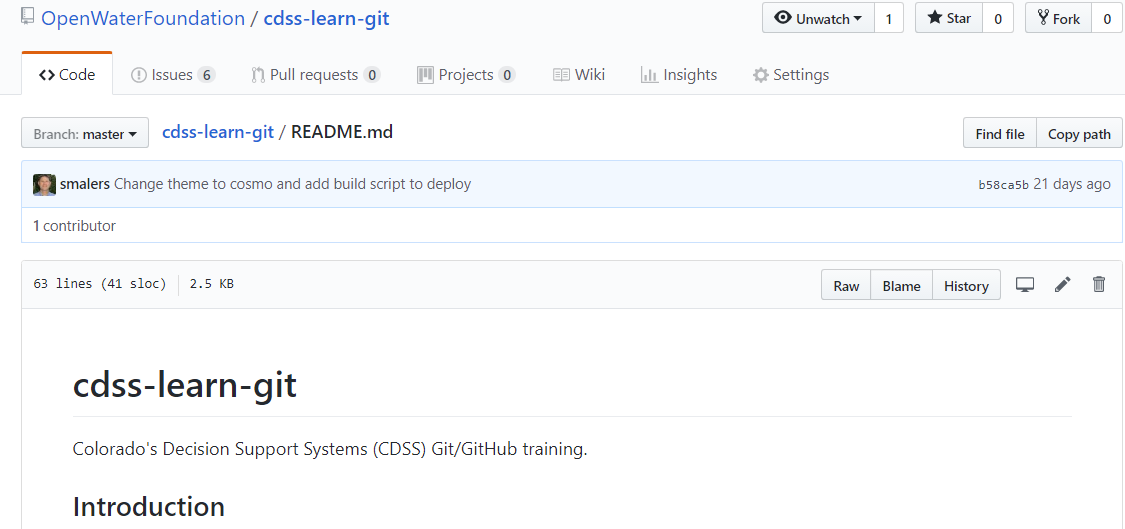The height and width of the screenshot is (529, 1125).
Task: Click the Pull requests count badge 0
Action: coord(372,75)
